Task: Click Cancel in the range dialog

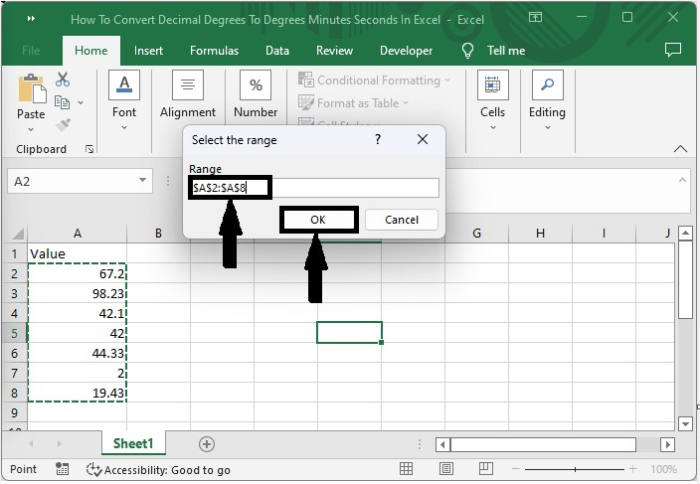Action: tap(401, 220)
